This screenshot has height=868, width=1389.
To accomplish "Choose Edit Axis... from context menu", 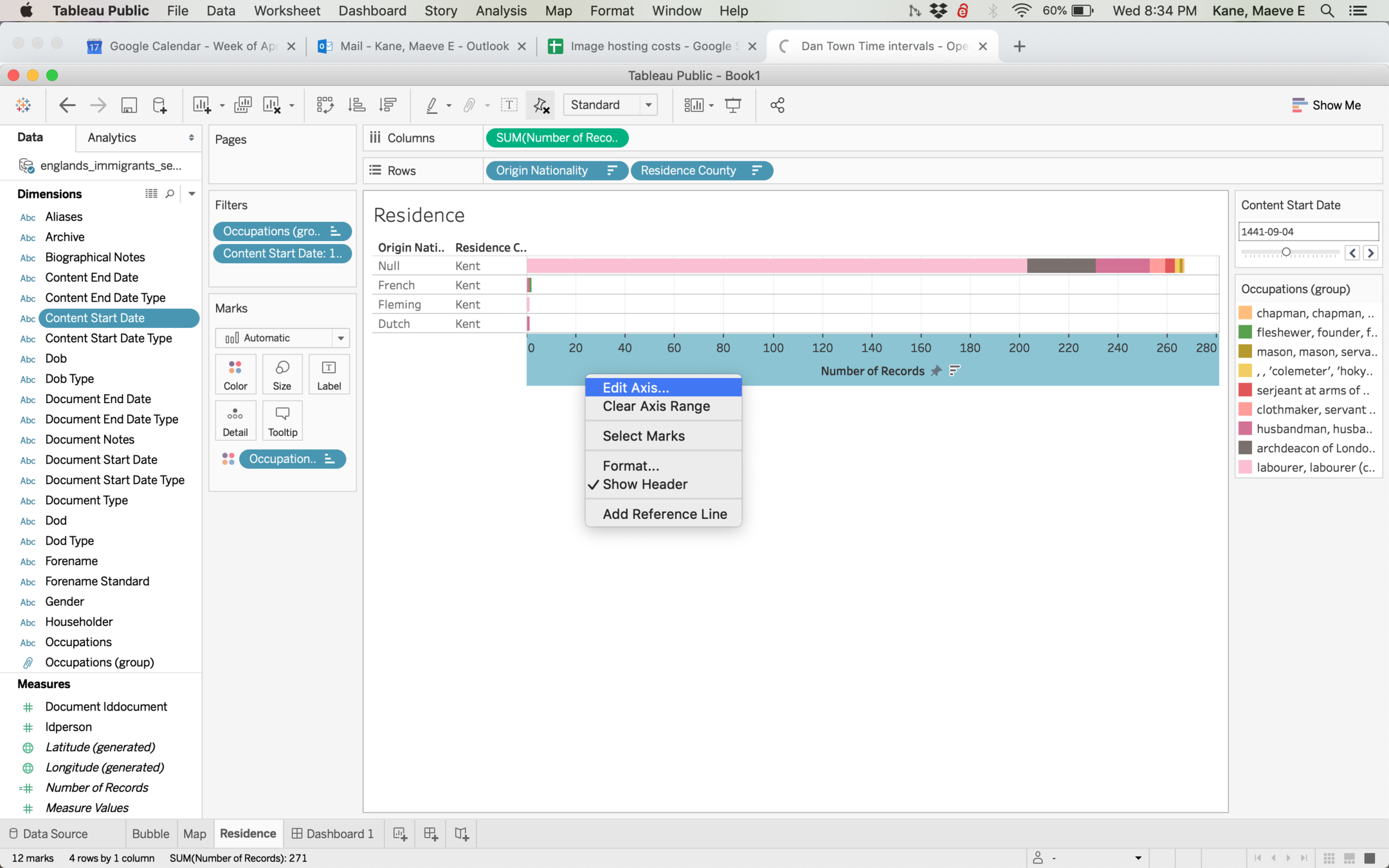I will tap(635, 387).
